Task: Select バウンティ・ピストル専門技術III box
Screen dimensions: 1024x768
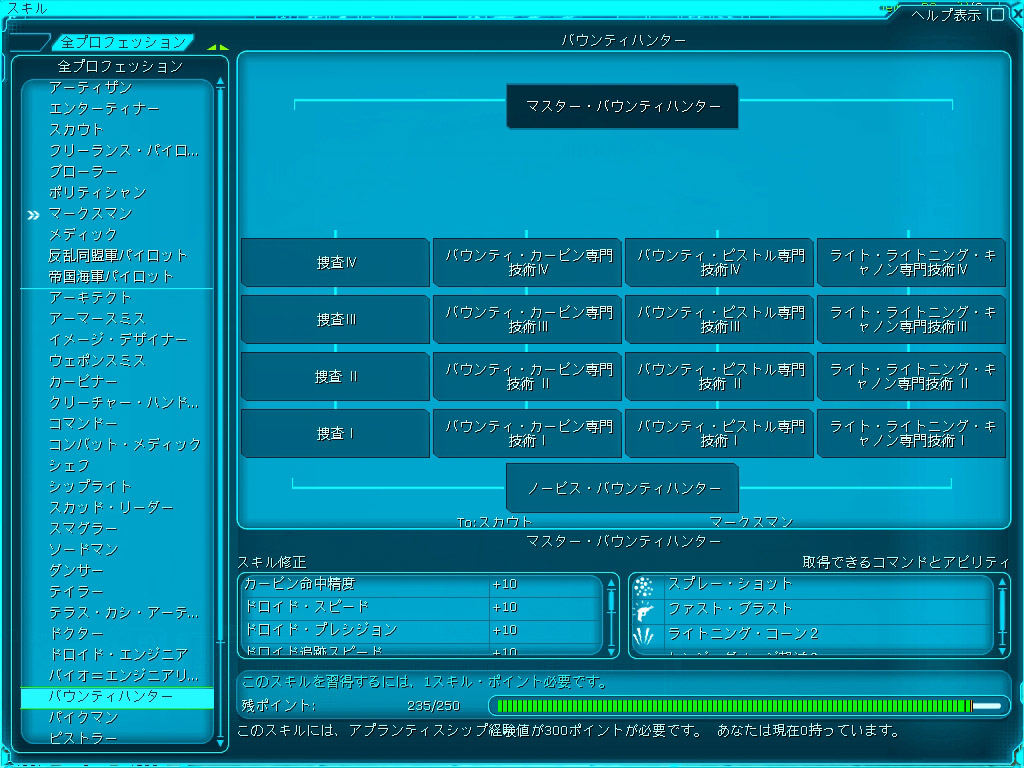Action: pyautogui.click(x=720, y=319)
